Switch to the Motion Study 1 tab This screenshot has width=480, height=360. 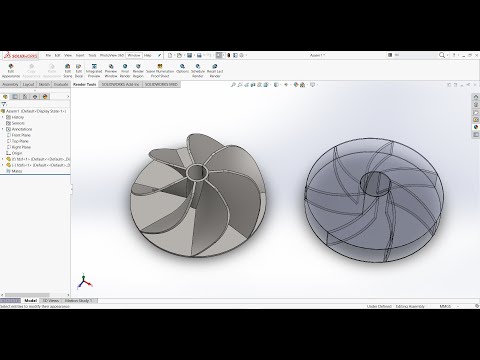[x=79, y=301]
